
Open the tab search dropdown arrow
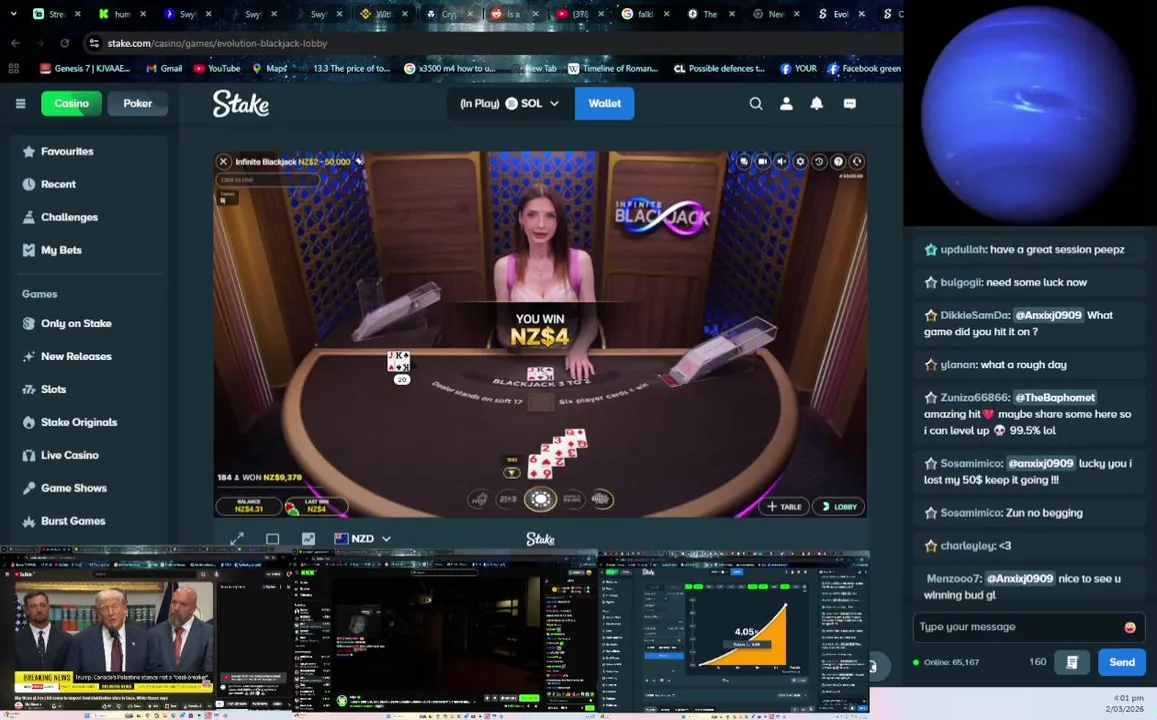click(13, 13)
